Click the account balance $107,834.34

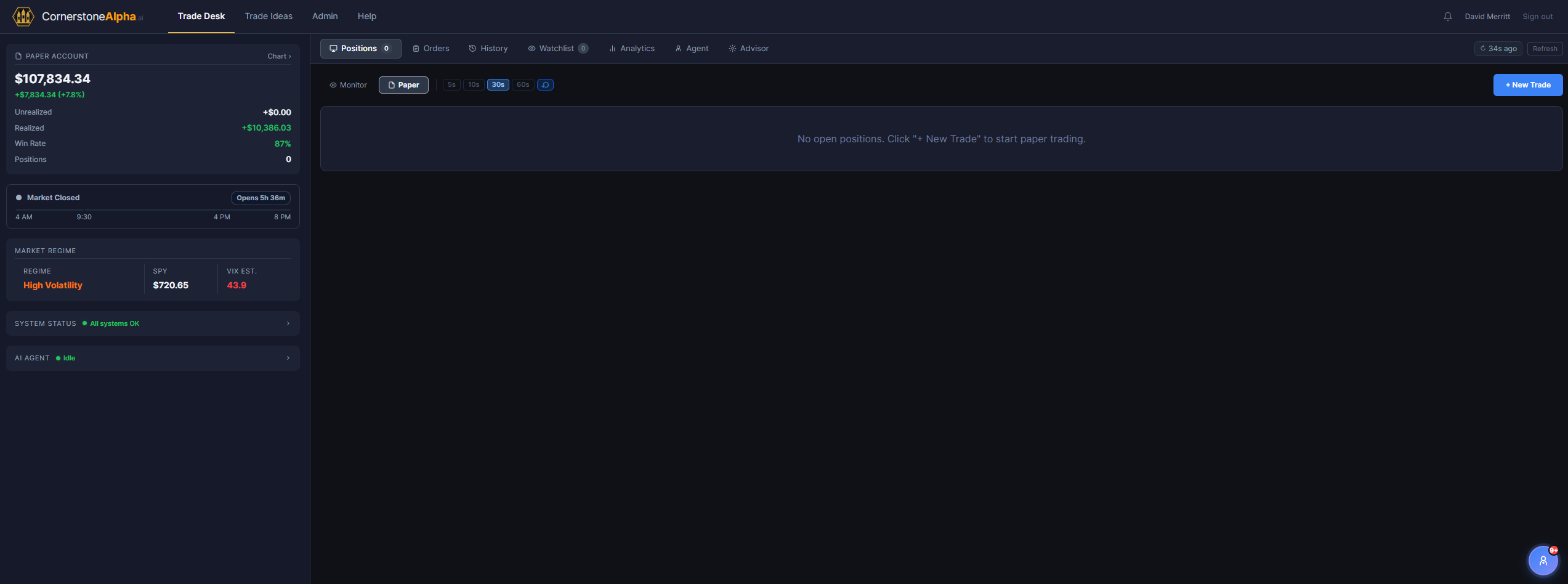click(52, 79)
